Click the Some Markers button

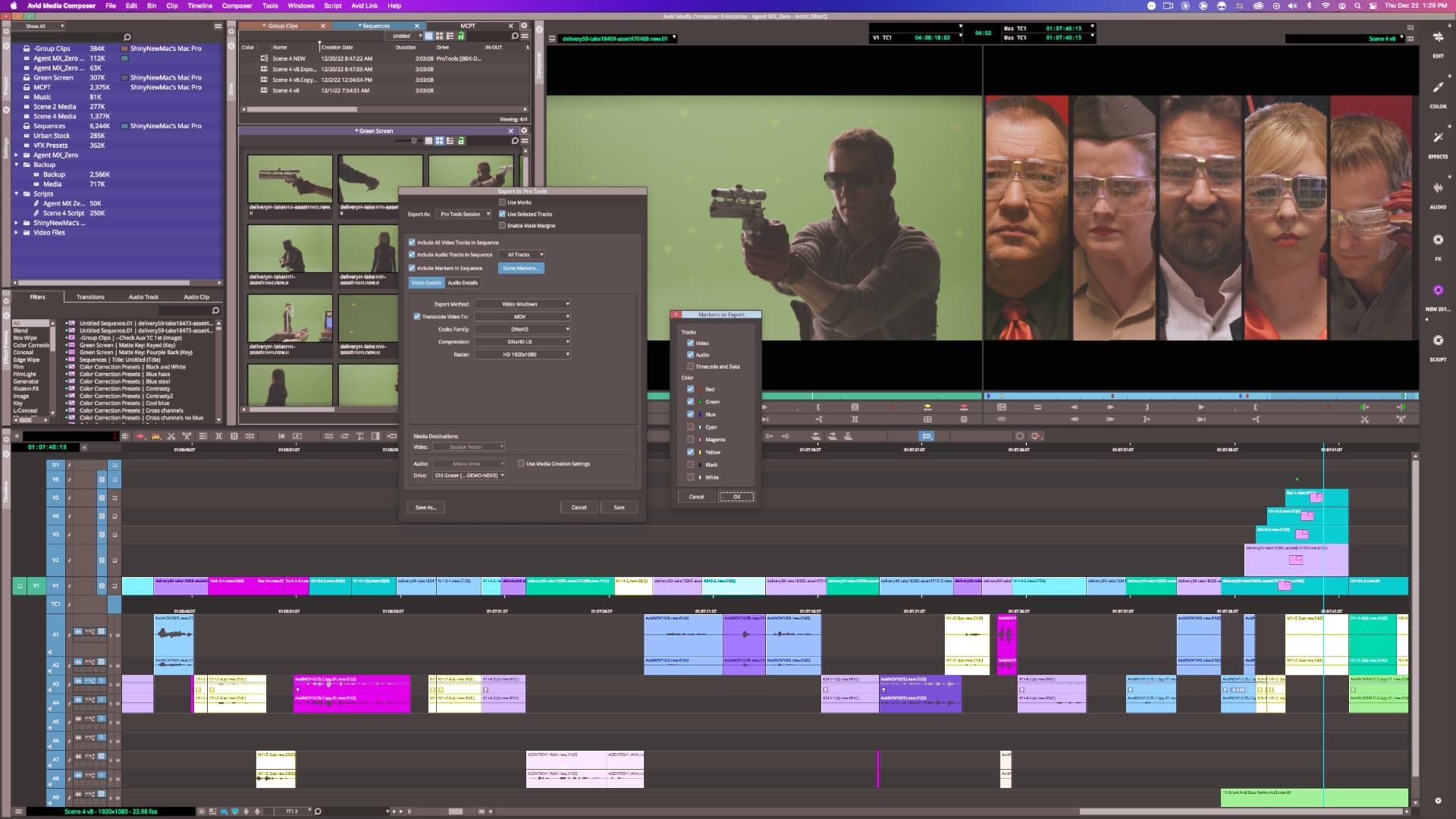coord(521,268)
